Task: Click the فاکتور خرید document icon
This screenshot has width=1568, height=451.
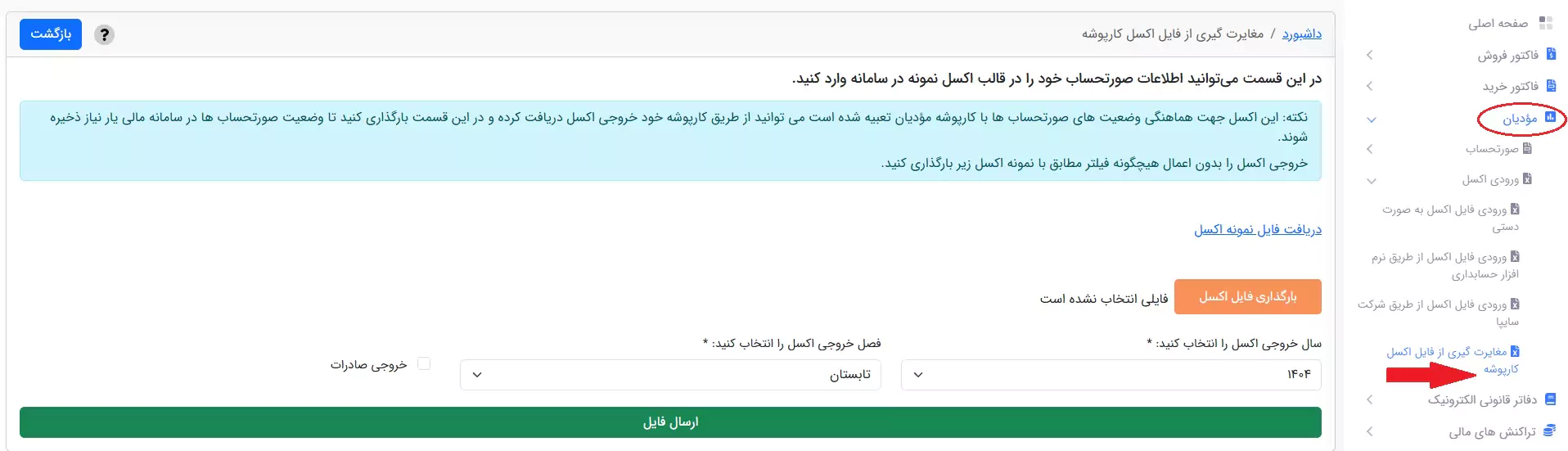Action: pyautogui.click(x=1551, y=86)
